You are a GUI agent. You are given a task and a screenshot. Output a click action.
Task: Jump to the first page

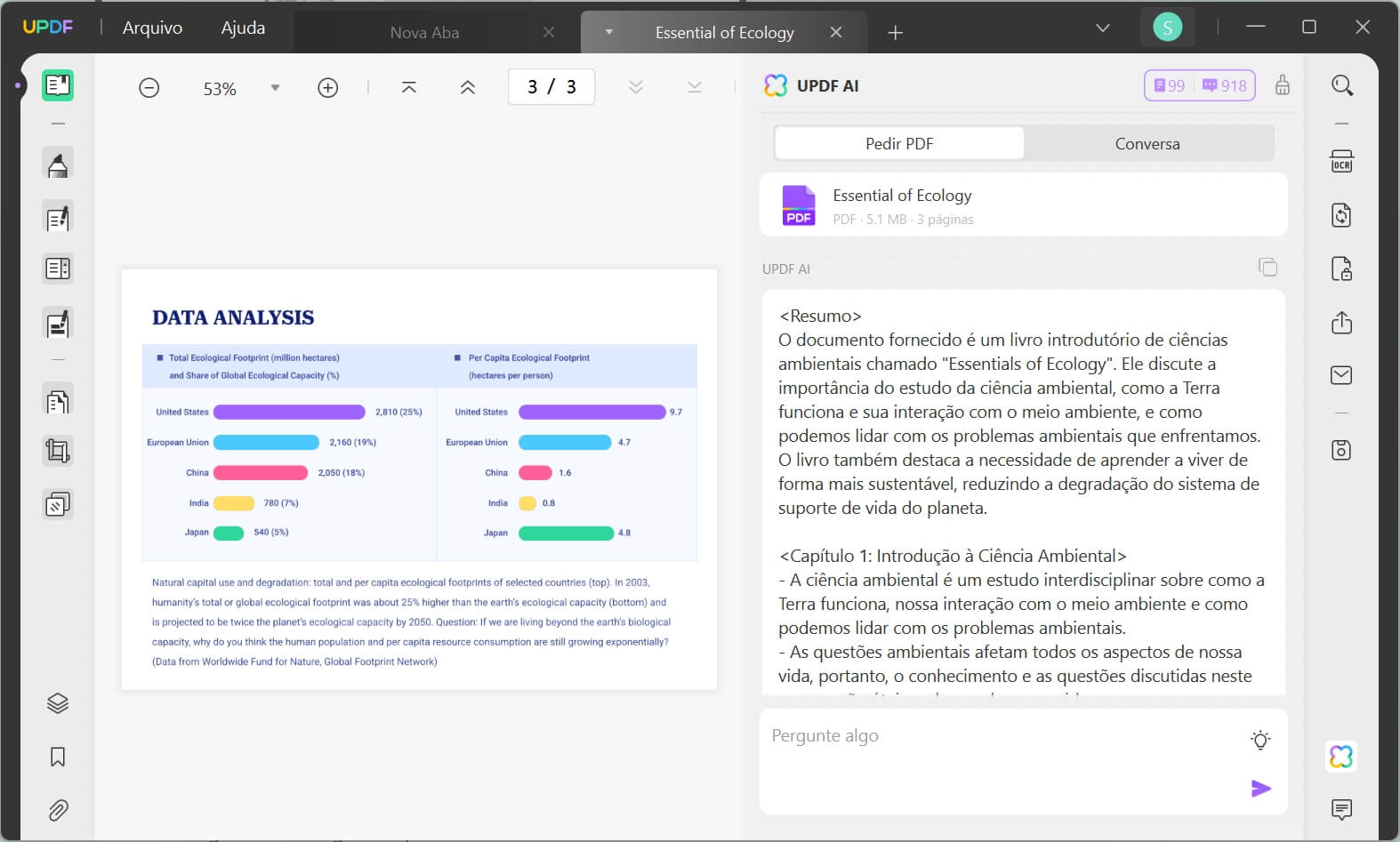coord(409,87)
